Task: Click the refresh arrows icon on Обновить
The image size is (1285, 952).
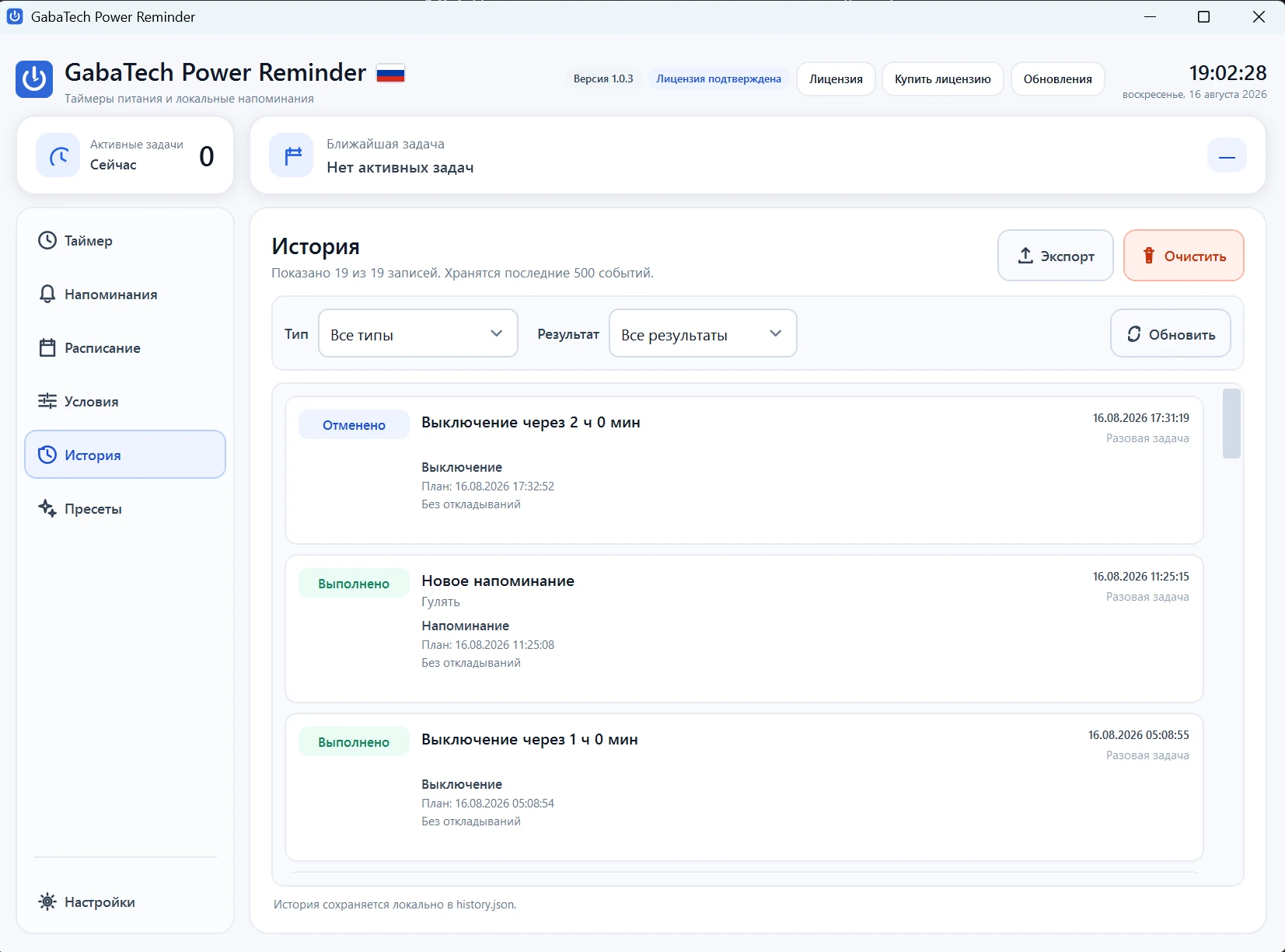Action: (1134, 333)
